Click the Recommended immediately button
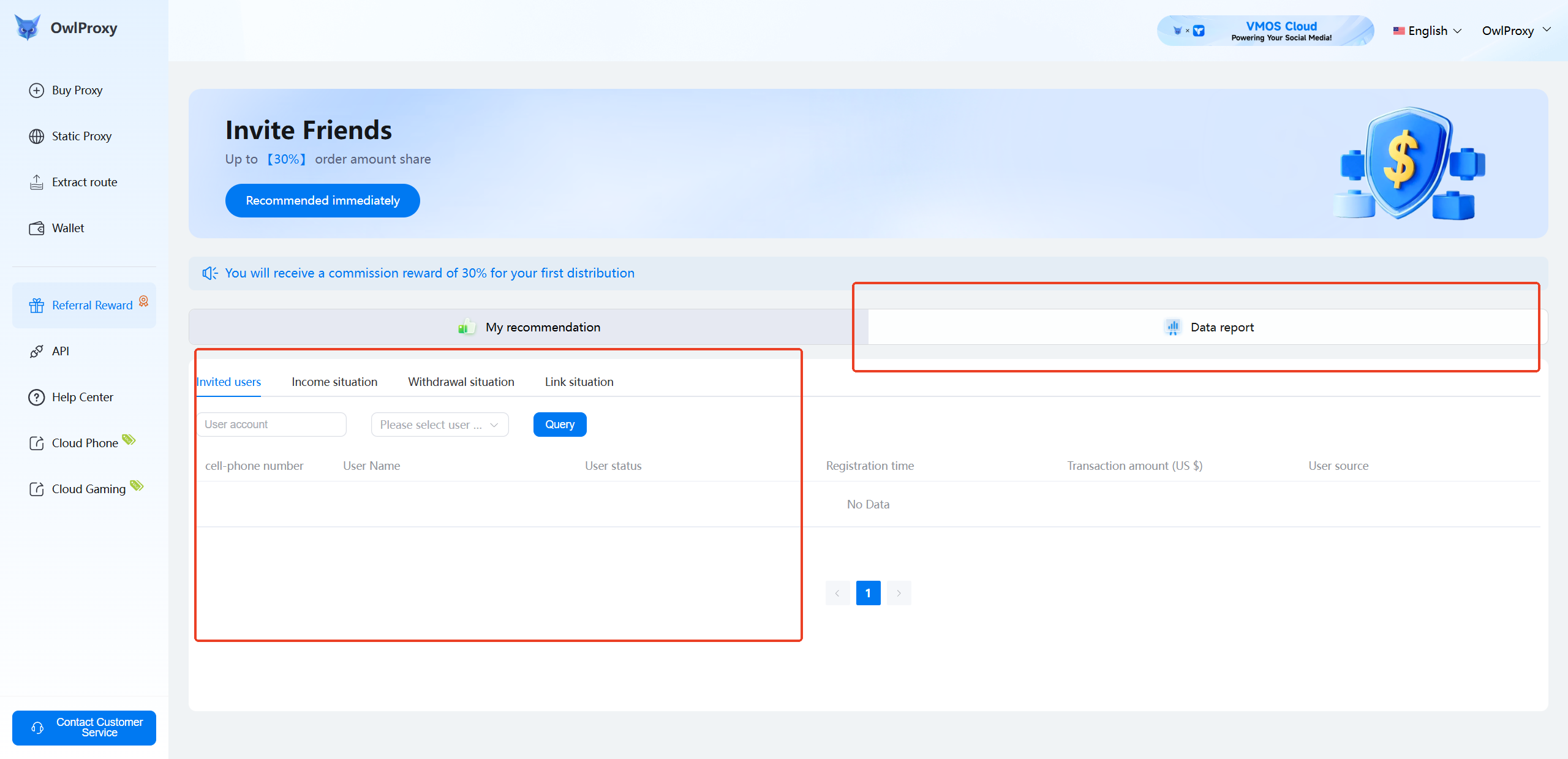Viewport: 1568px width, 759px height. [323, 200]
